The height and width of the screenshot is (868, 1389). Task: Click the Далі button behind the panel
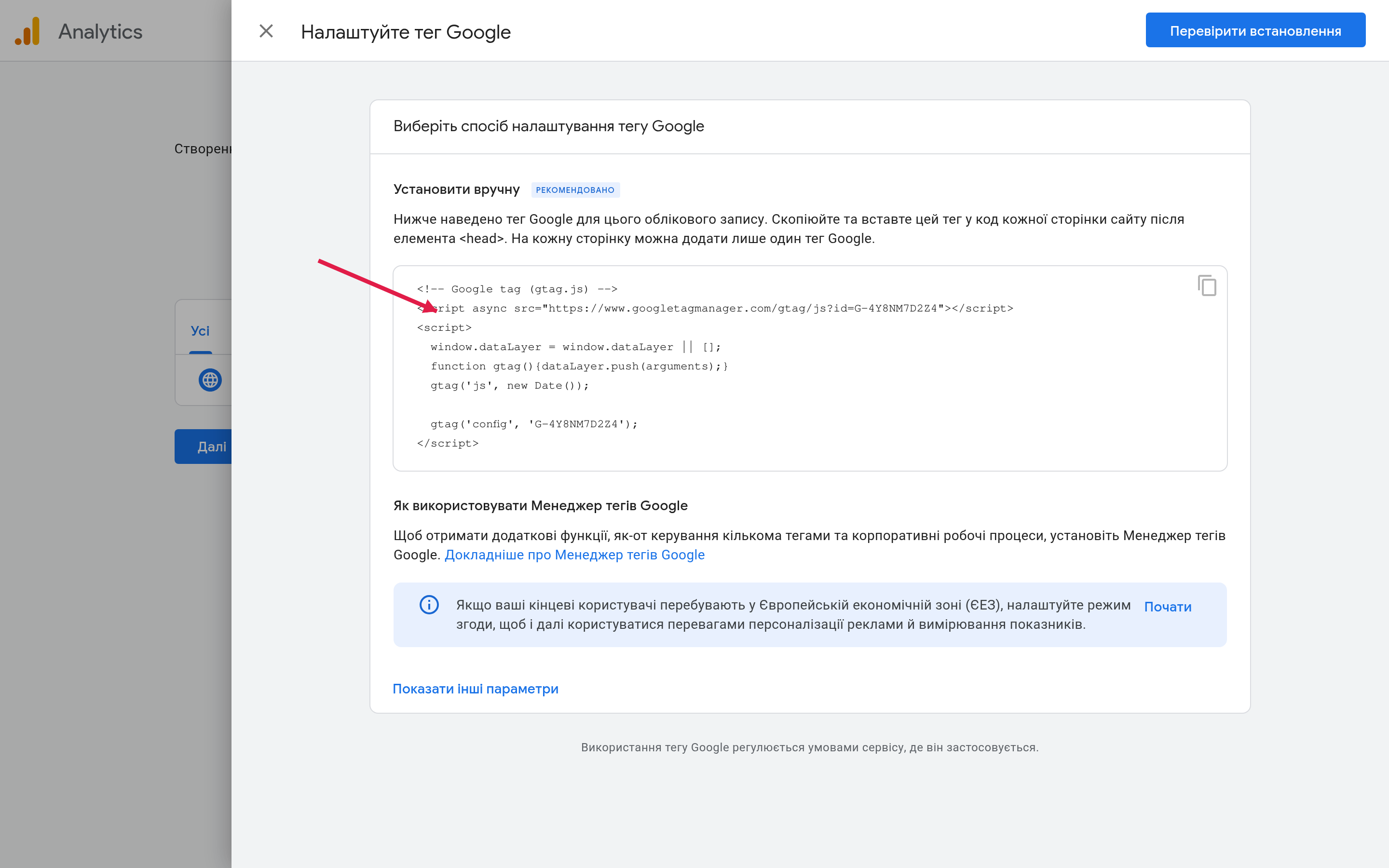tap(203, 446)
